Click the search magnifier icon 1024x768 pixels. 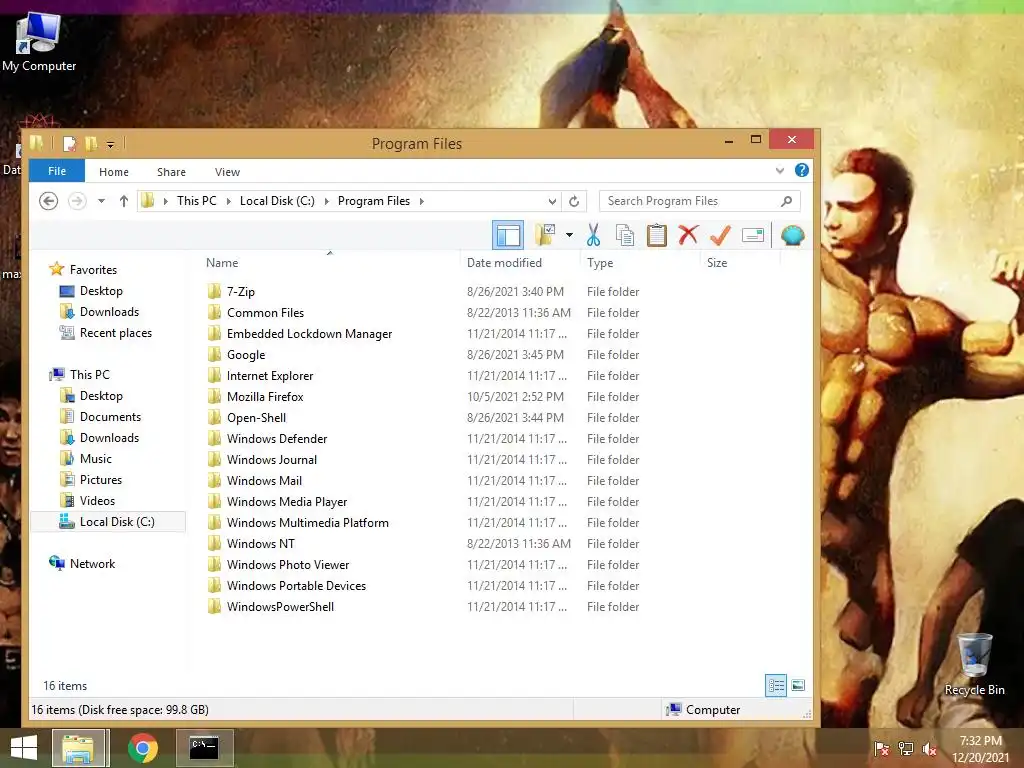[787, 201]
